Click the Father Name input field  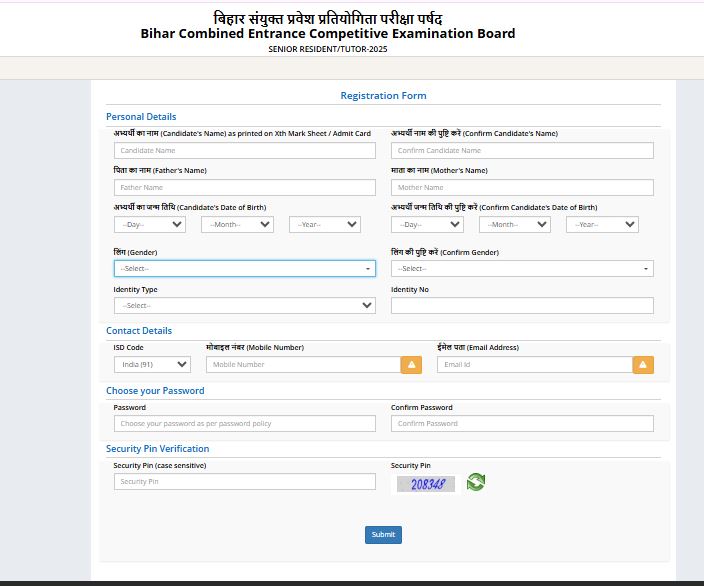click(x=245, y=187)
